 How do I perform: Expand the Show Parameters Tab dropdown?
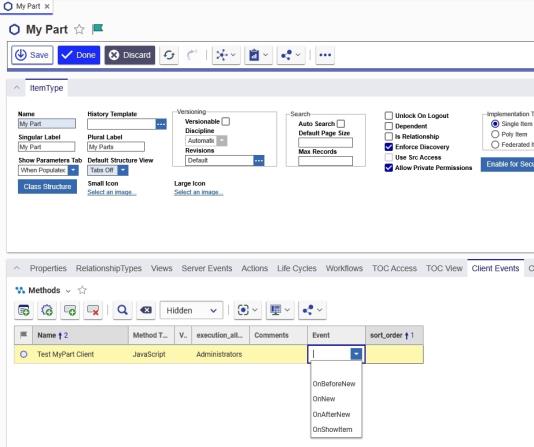tap(73, 170)
